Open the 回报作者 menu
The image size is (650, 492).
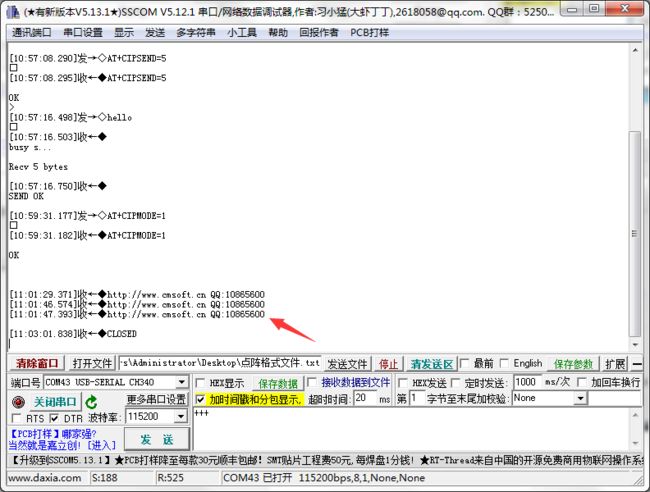[319, 32]
